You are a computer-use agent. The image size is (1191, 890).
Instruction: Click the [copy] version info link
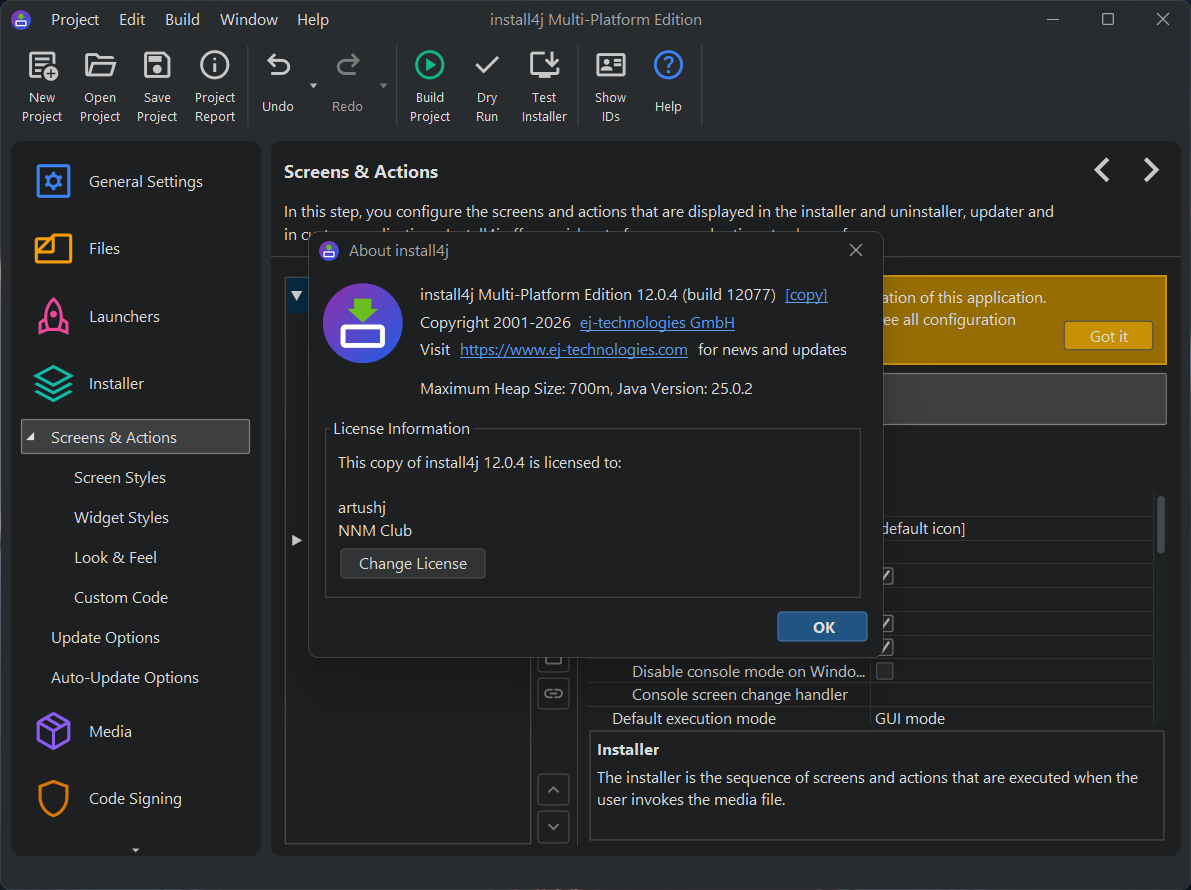(x=806, y=295)
